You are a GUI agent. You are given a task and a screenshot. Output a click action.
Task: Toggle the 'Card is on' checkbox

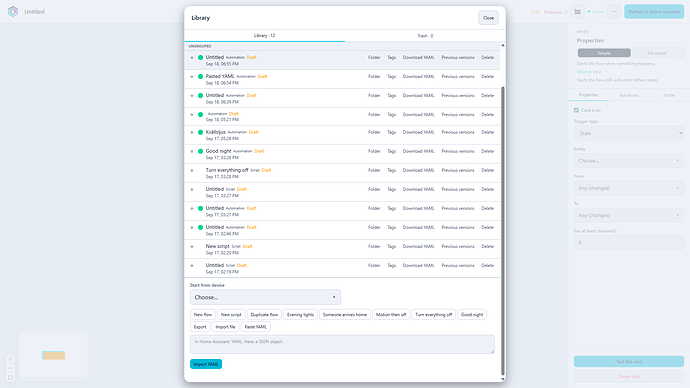point(576,110)
